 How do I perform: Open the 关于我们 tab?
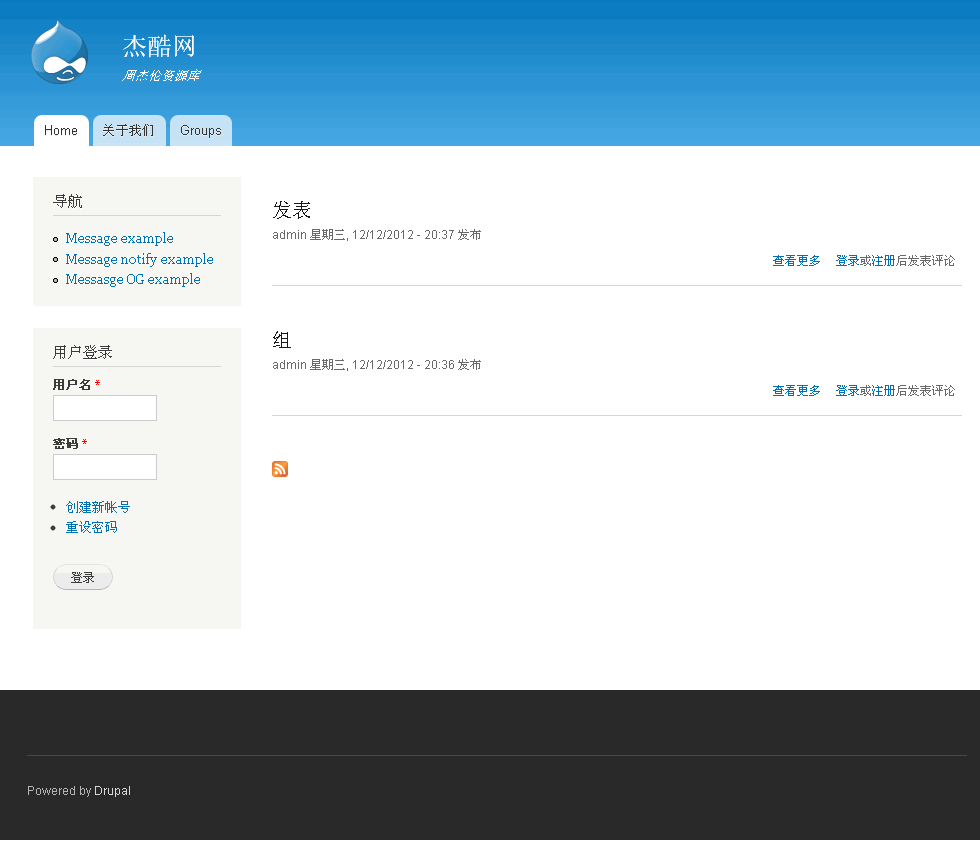pos(128,130)
